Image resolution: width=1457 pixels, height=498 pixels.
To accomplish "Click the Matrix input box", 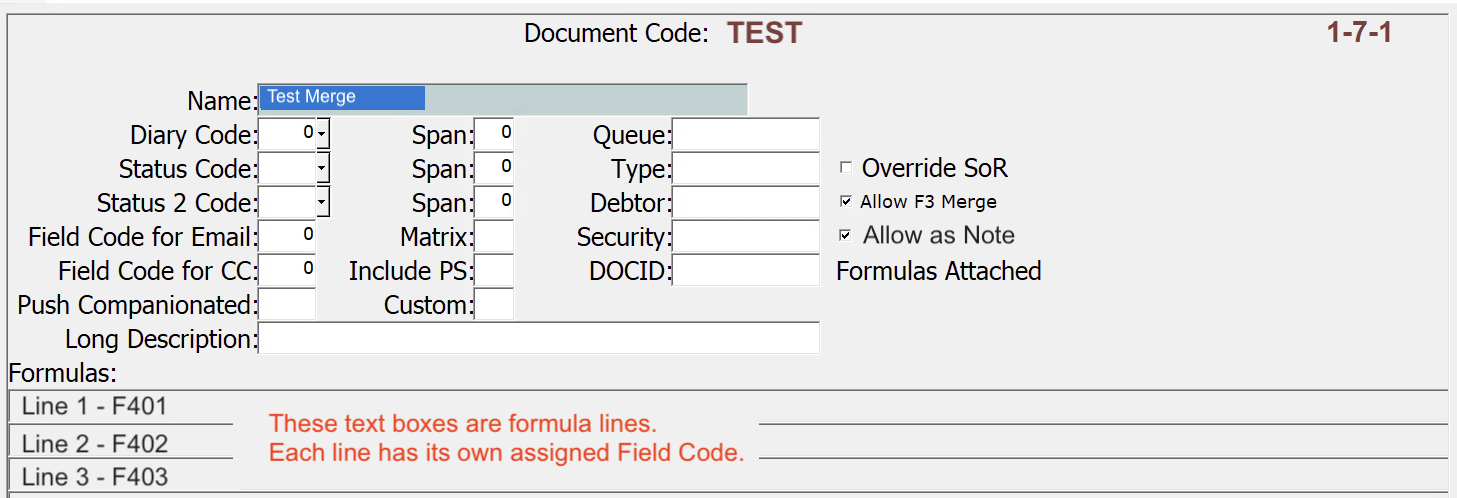I will [x=494, y=237].
